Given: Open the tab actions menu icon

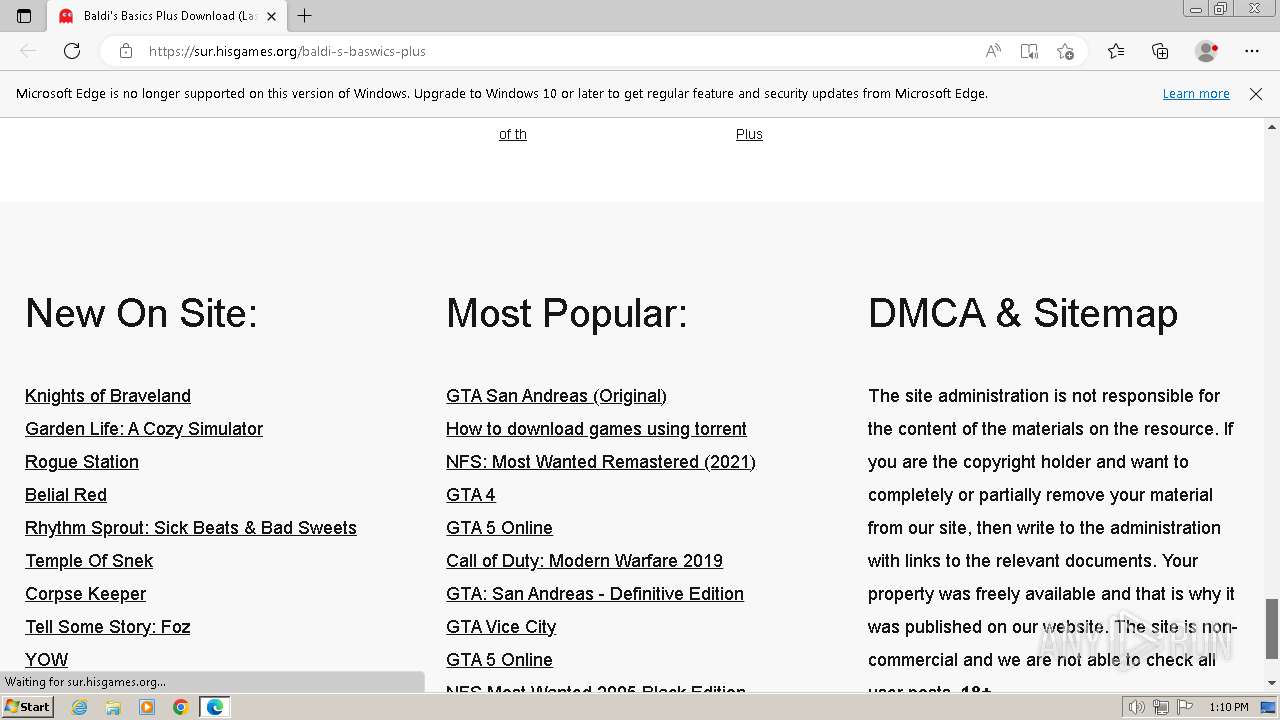Looking at the screenshot, I should pyautogui.click(x=24, y=16).
